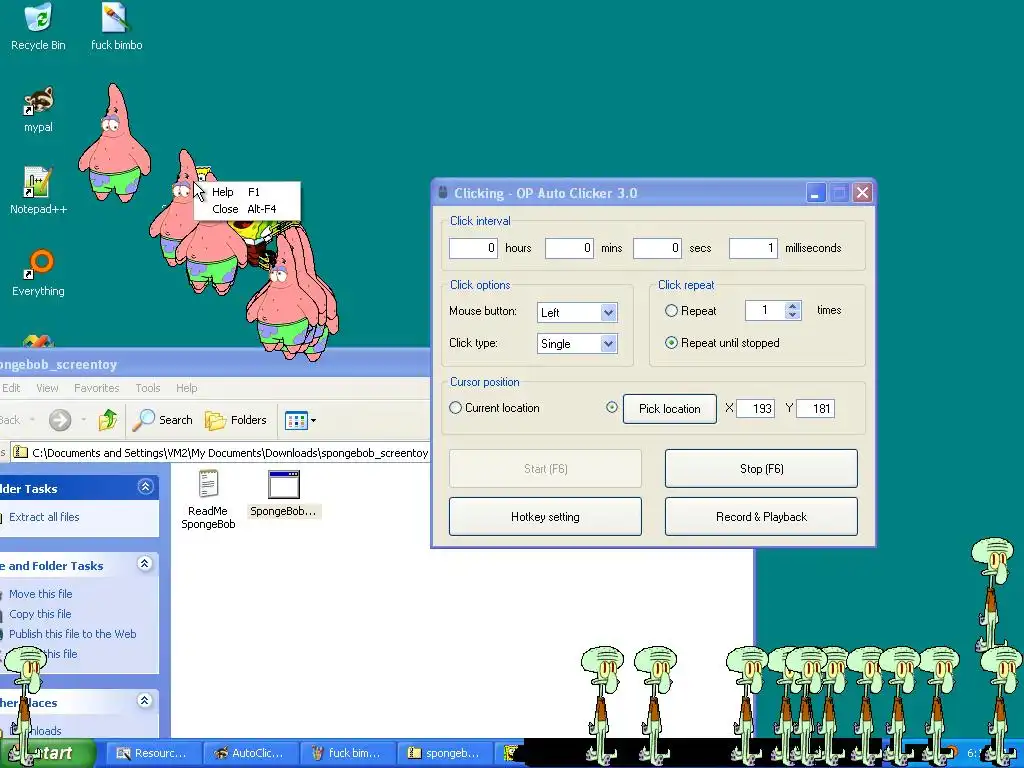Switch to spongeb... taskbar button
Image resolution: width=1024 pixels, height=768 pixels.
[444, 753]
